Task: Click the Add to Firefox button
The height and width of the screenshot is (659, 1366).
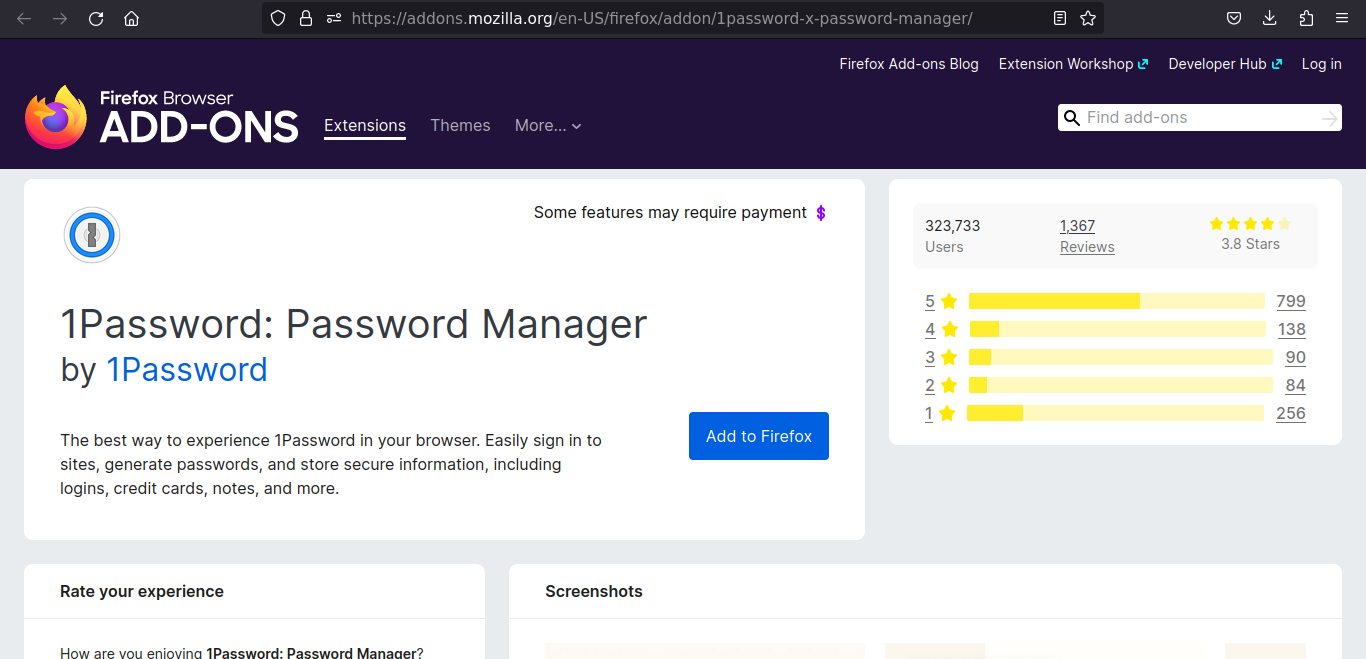Action: (x=758, y=436)
